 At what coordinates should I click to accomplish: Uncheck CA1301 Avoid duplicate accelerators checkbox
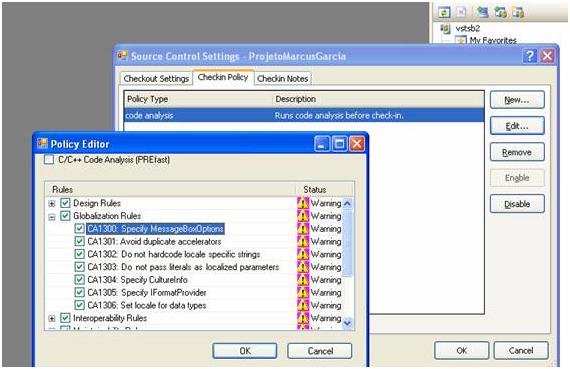[79, 241]
